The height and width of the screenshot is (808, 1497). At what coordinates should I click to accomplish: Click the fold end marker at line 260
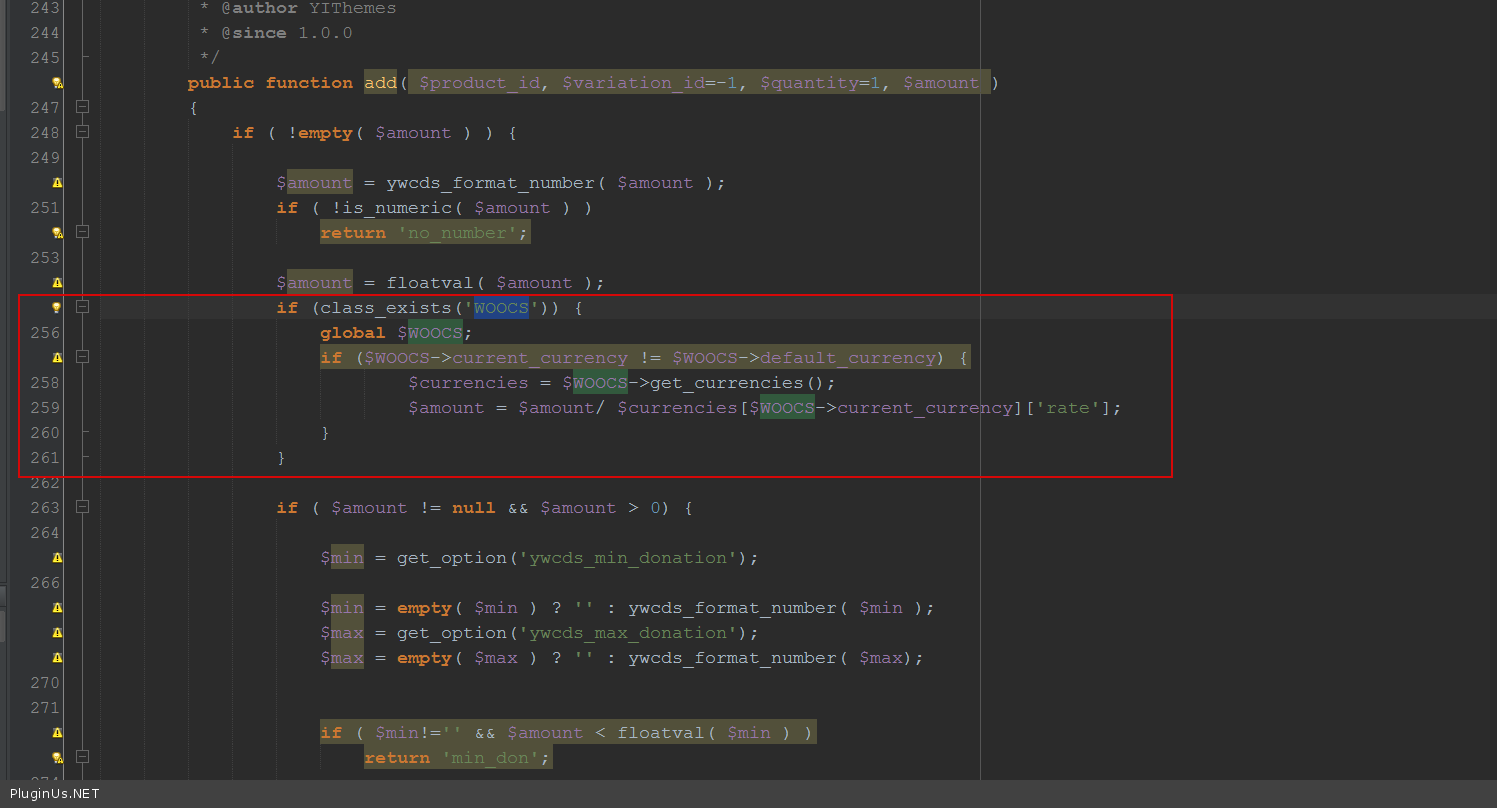(x=84, y=433)
